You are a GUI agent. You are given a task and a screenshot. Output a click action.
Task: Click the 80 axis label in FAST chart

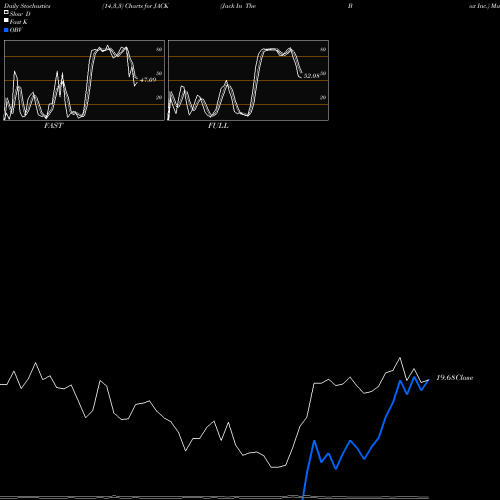159,49
